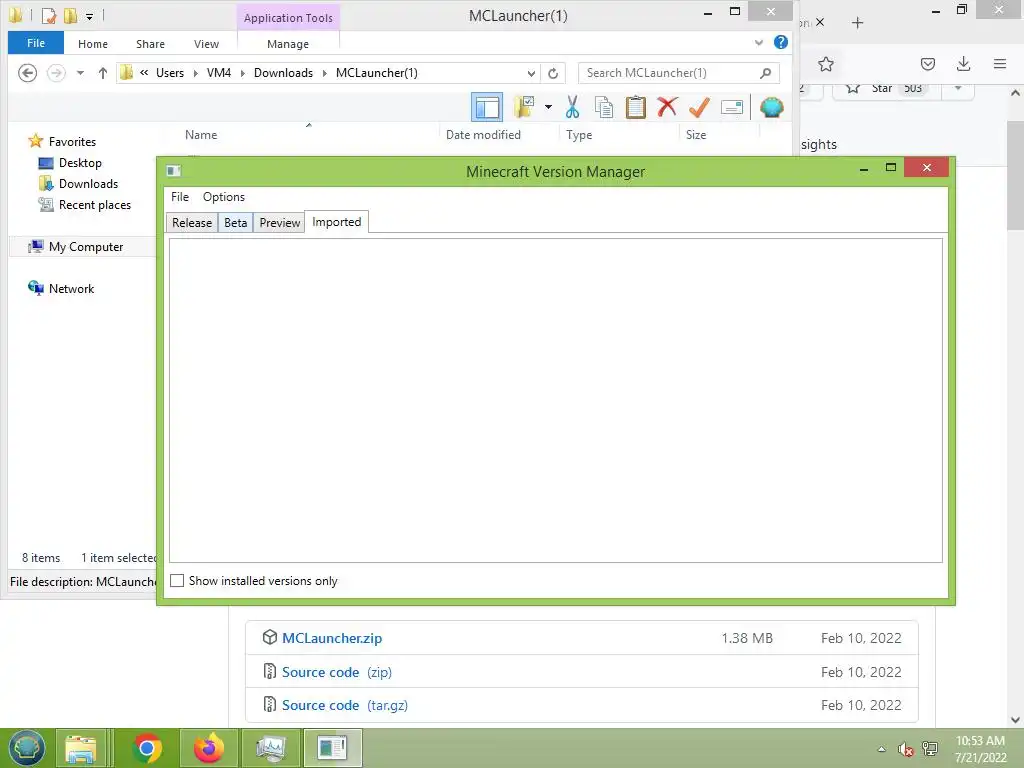Click the Up one level arrow
This screenshot has width=1024, height=768.
(x=103, y=73)
